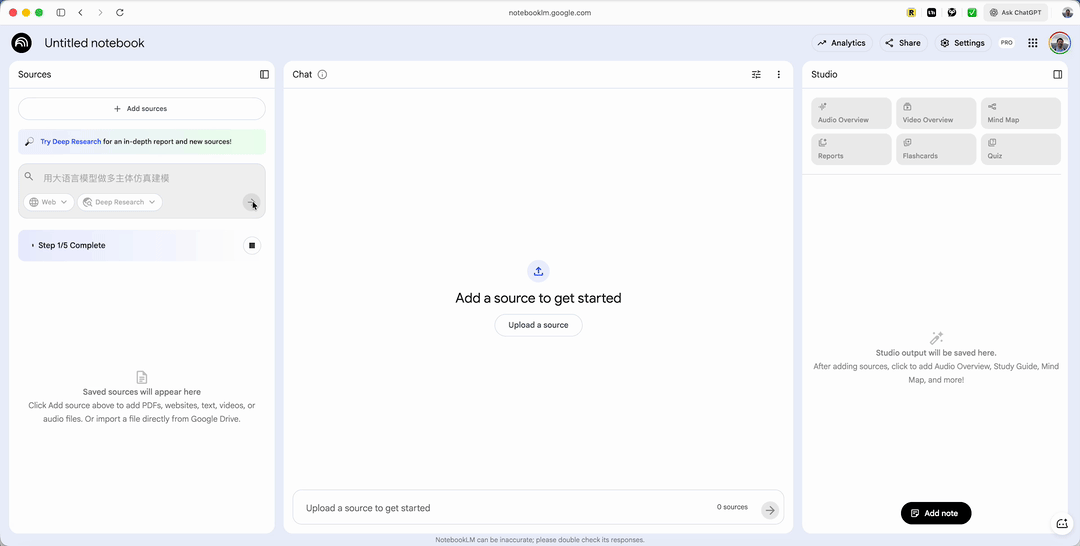Open the chat three-dot options menu
The height and width of the screenshot is (546, 1080).
[x=779, y=74]
